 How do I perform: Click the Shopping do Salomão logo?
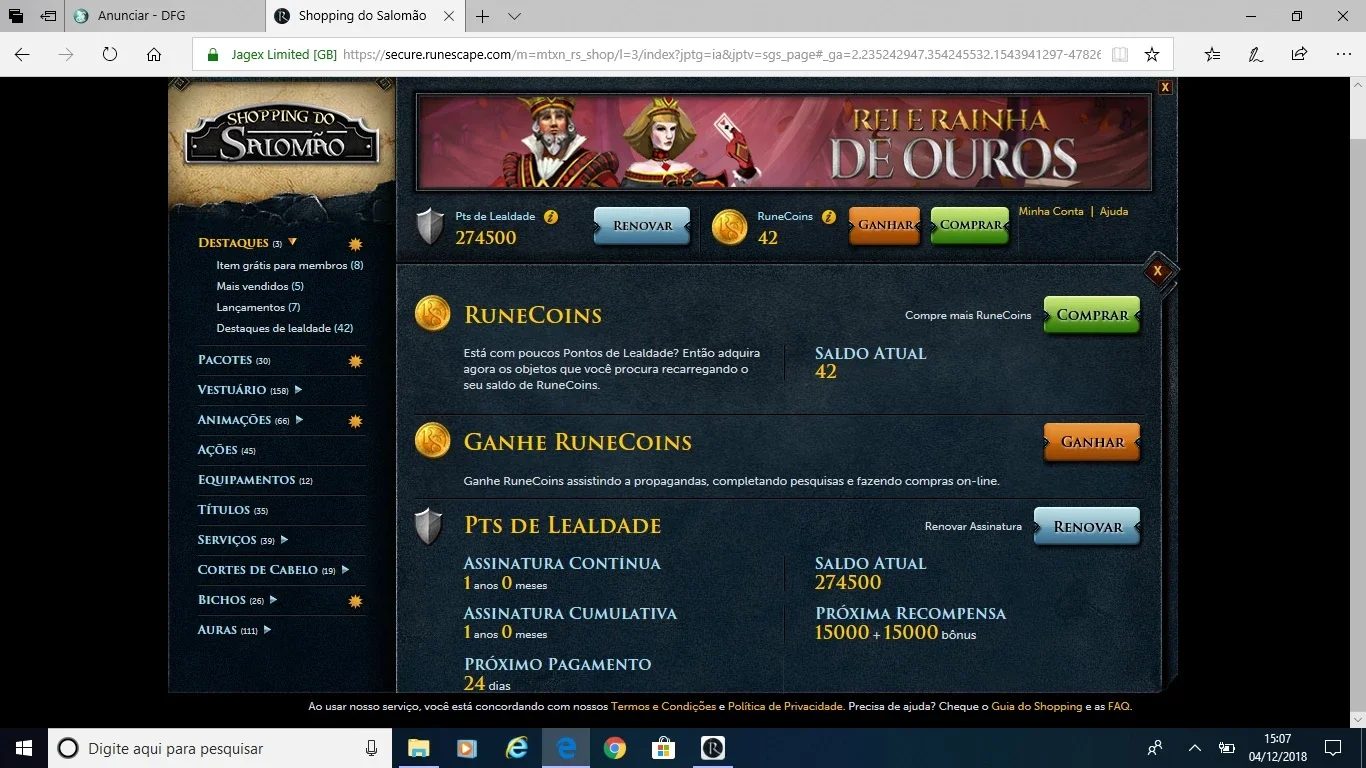click(x=283, y=135)
